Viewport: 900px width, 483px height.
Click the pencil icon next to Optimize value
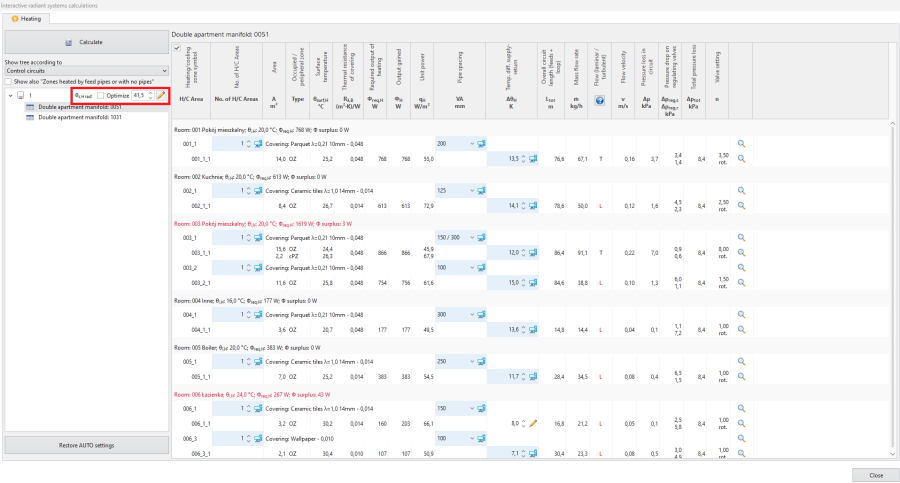pyautogui.click(x=160, y=95)
